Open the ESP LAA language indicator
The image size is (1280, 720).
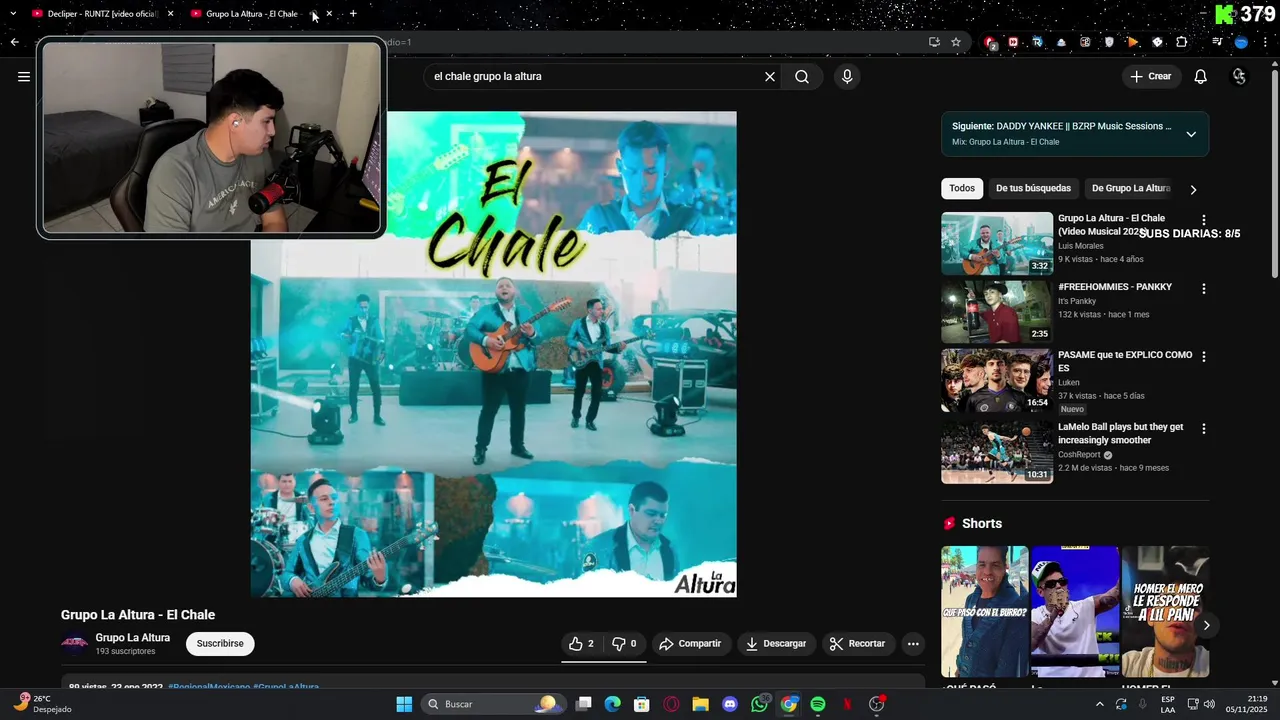click(1168, 704)
